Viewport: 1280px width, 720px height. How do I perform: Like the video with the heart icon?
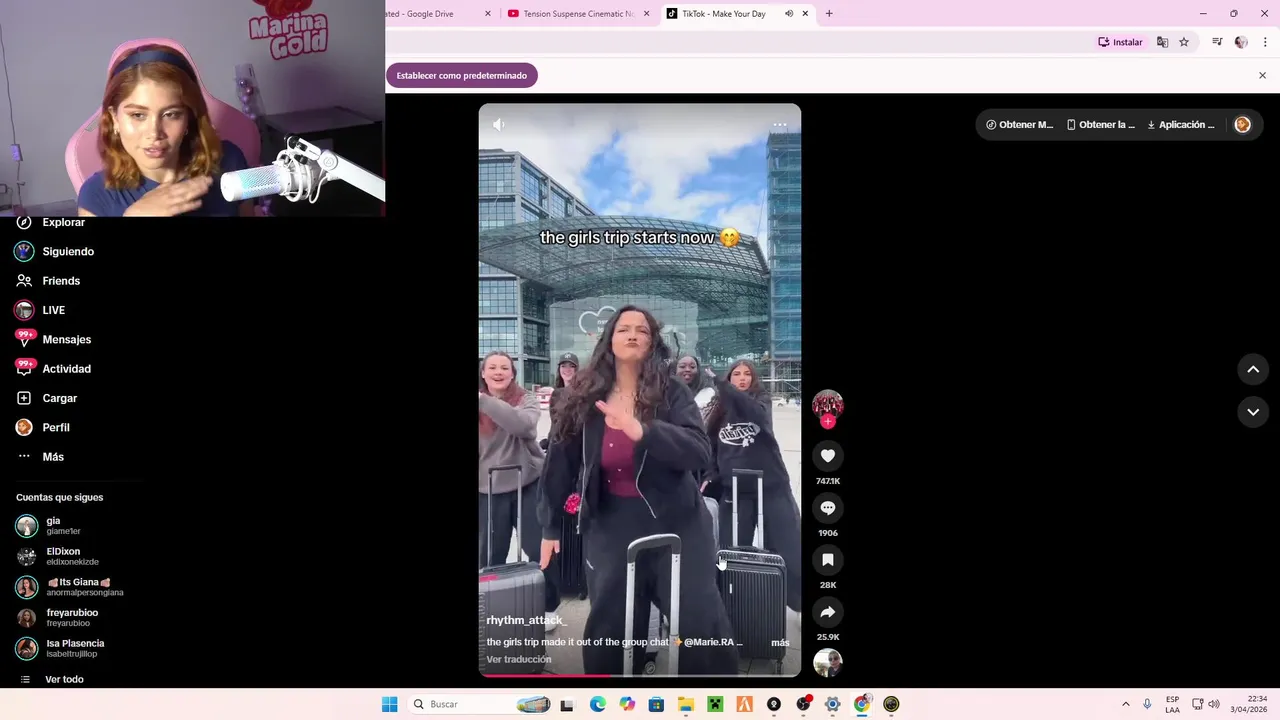(827, 456)
